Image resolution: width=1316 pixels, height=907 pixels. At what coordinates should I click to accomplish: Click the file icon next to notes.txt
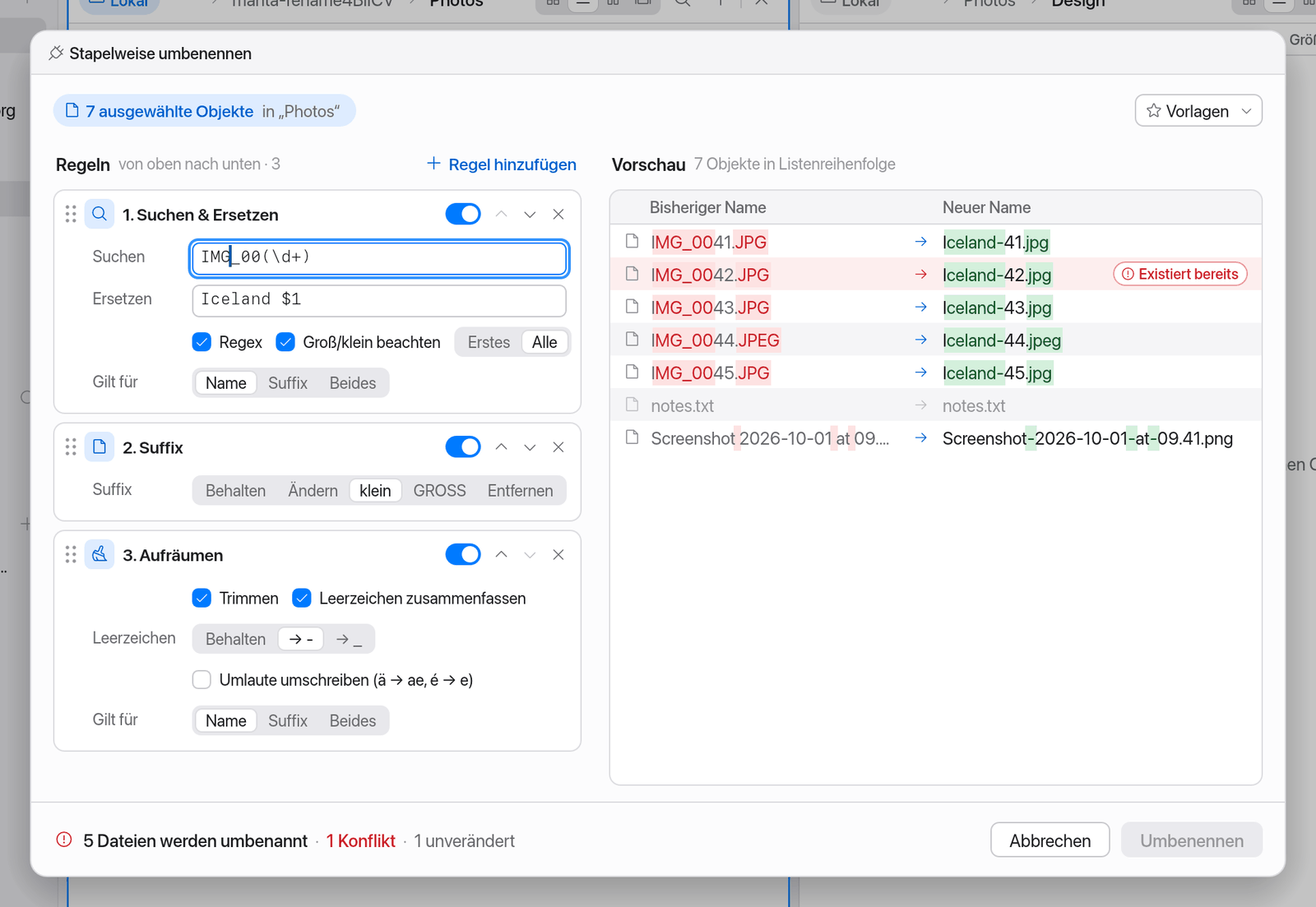632,405
